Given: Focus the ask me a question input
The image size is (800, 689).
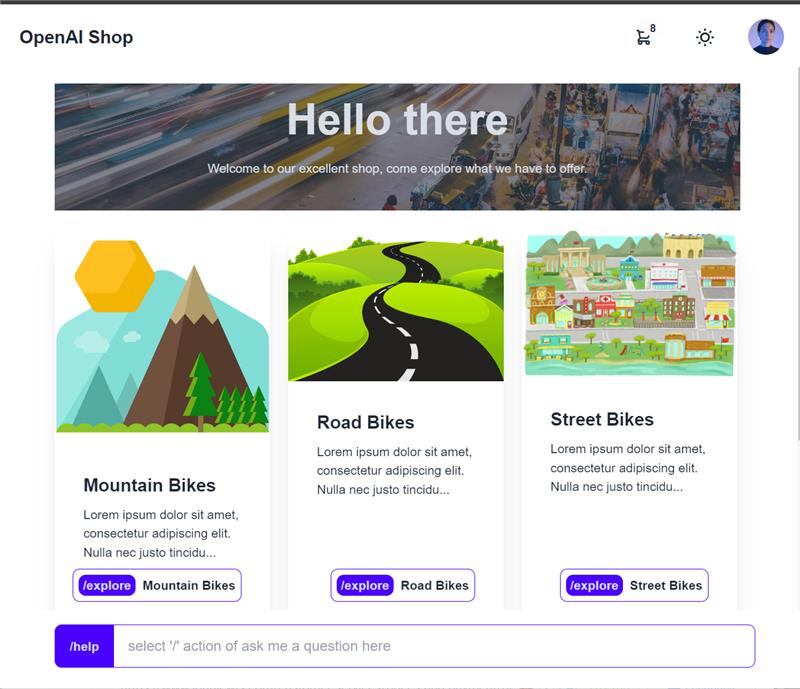Looking at the screenshot, I should 434,646.
